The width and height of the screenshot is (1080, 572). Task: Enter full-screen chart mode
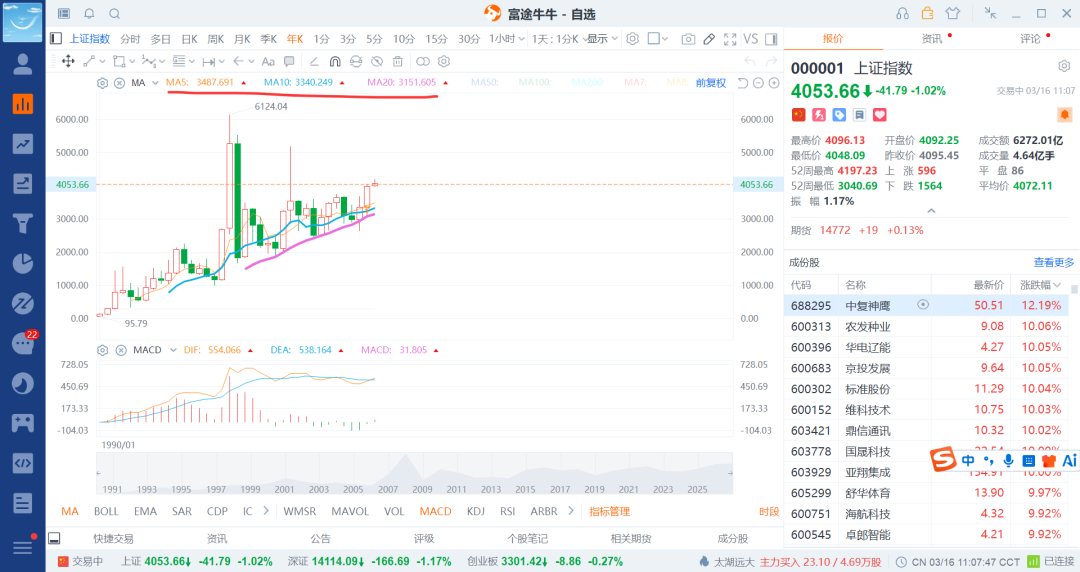pos(730,39)
